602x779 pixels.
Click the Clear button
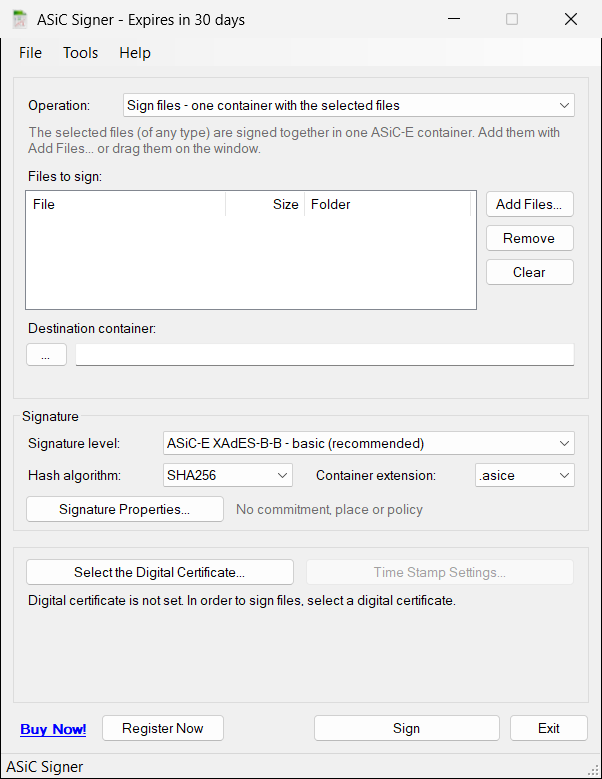point(529,272)
